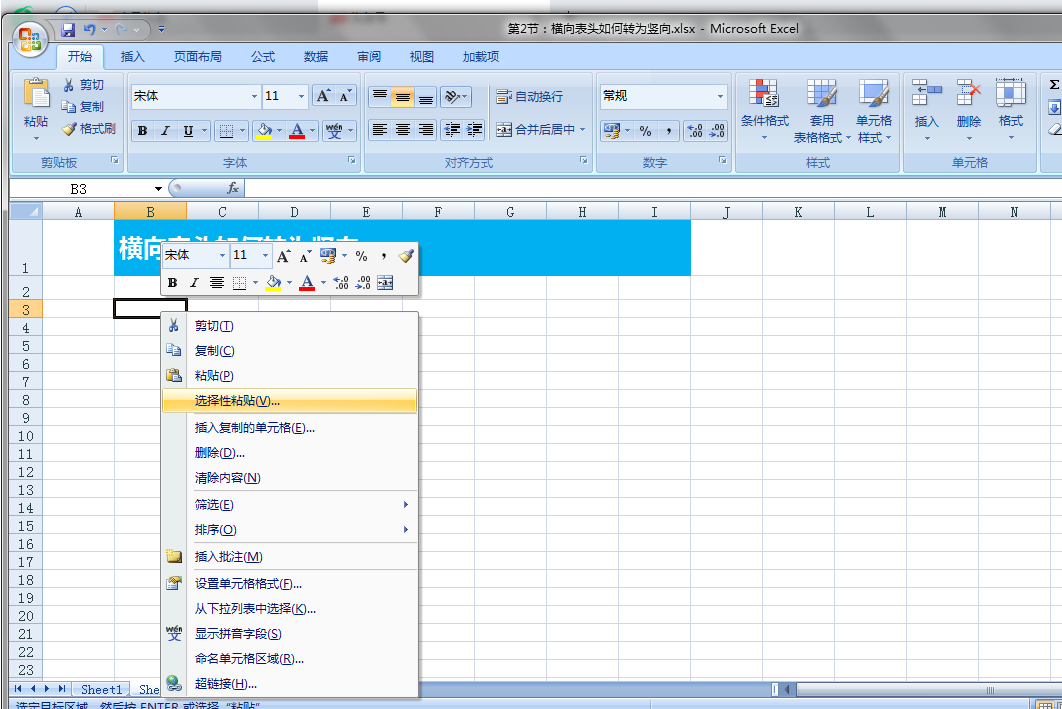Decrease decimal places in ribbon
1062x709 pixels.
click(x=717, y=131)
